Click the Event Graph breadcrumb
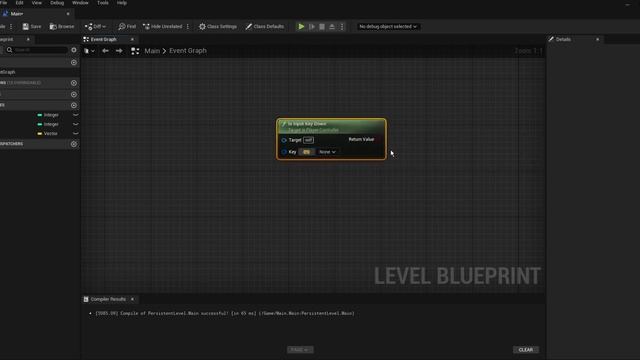 [188, 51]
